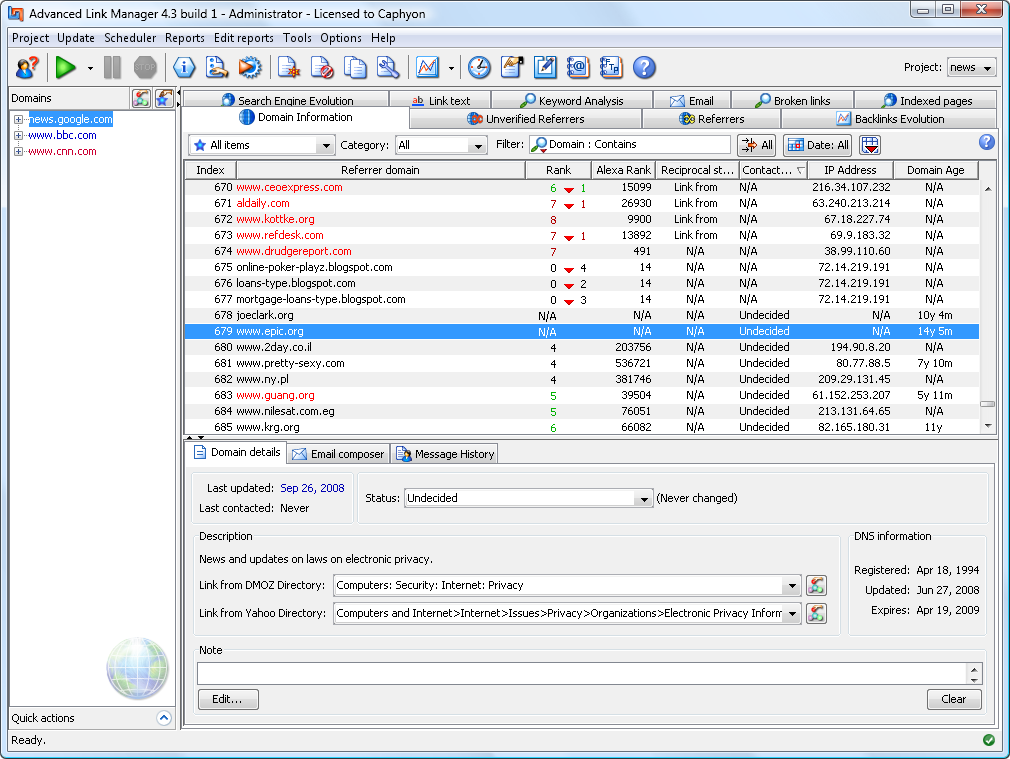Open the All items dropdown
The image size is (1010, 759).
coord(262,145)
